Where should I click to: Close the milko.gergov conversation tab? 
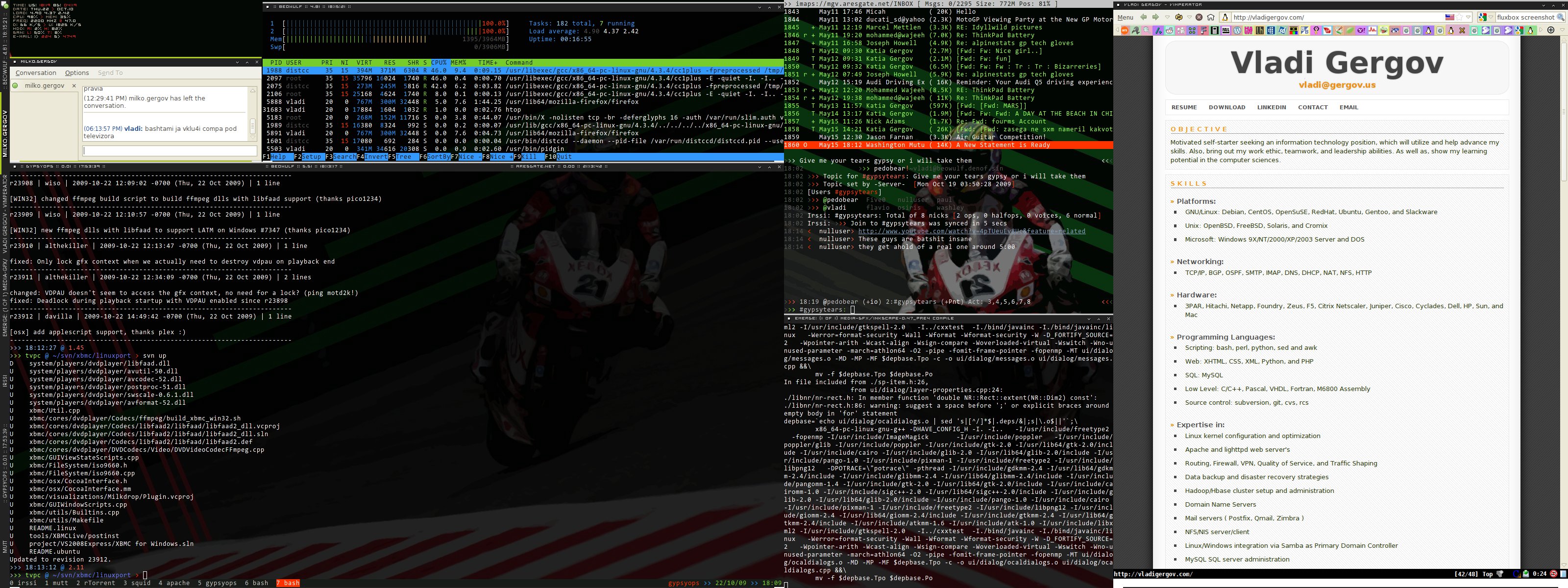(x=74, y=86)
